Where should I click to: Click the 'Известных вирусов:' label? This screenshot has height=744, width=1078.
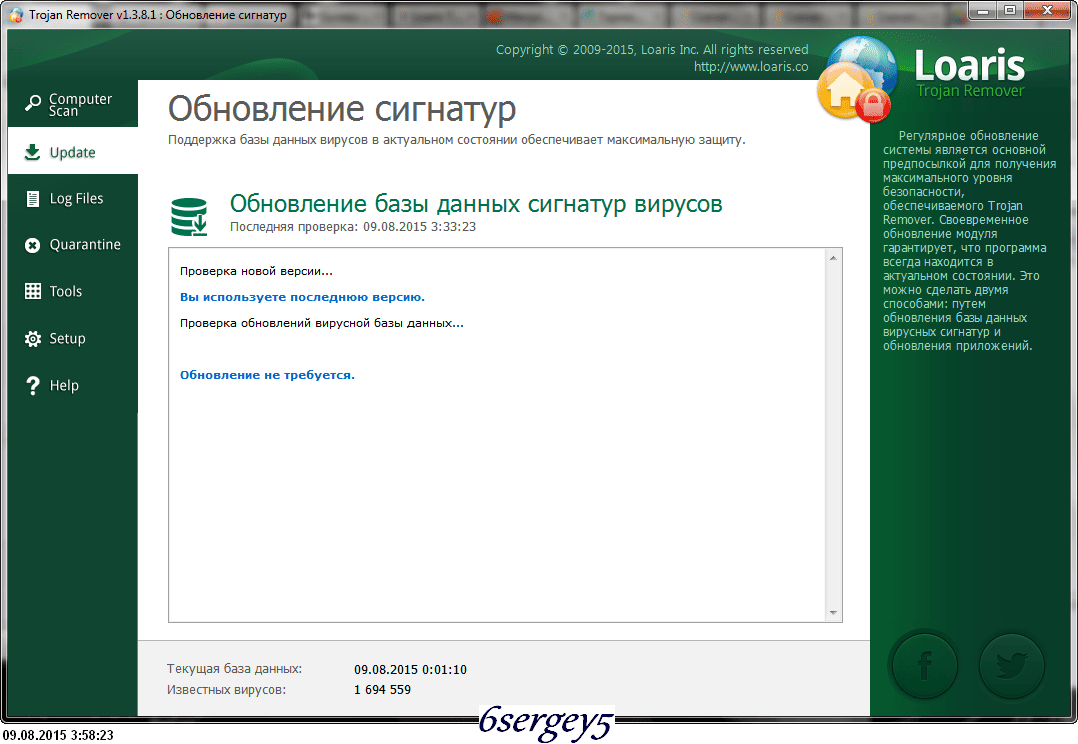(226, 690)
